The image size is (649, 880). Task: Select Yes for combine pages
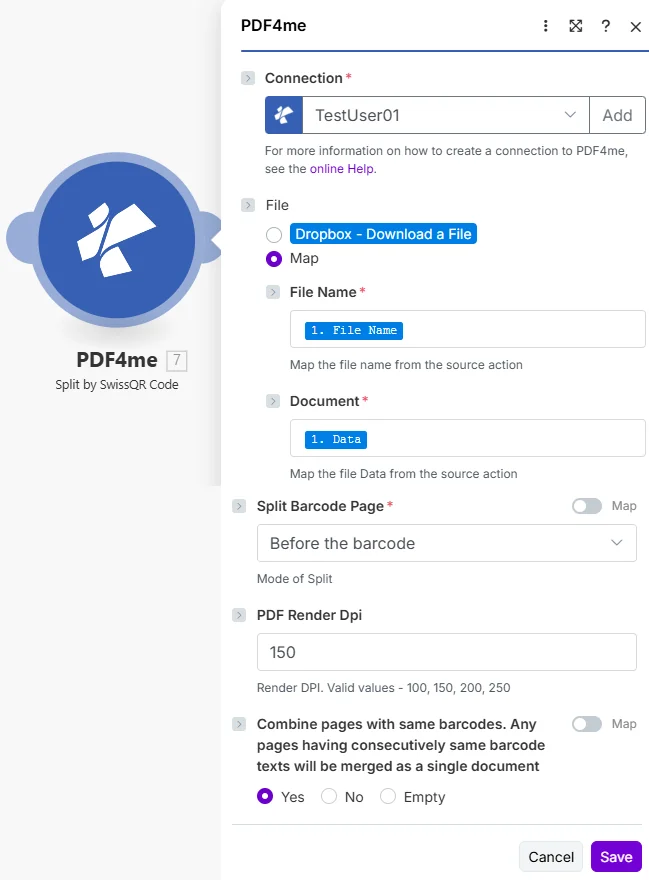(x=265, y=796)
